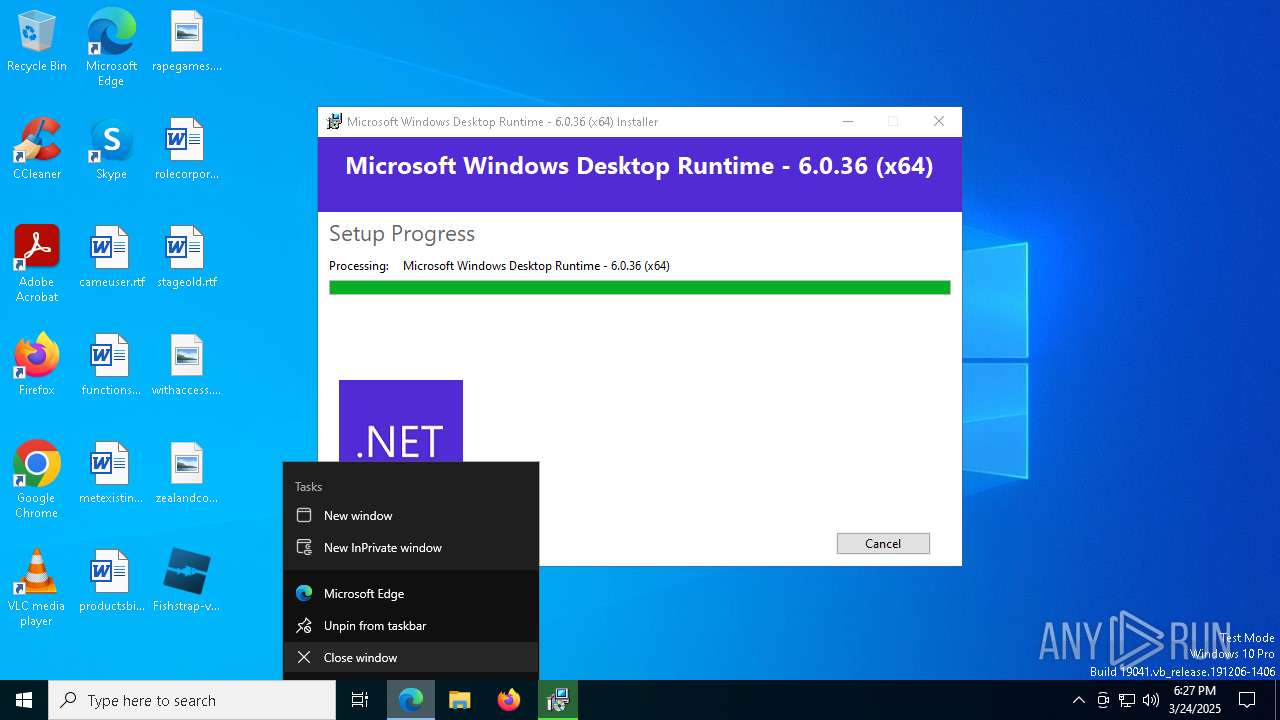This screenshot has width=1280, height=720.
Task: Select the rolecorpor document icon
Action: (x=186, y=150)
